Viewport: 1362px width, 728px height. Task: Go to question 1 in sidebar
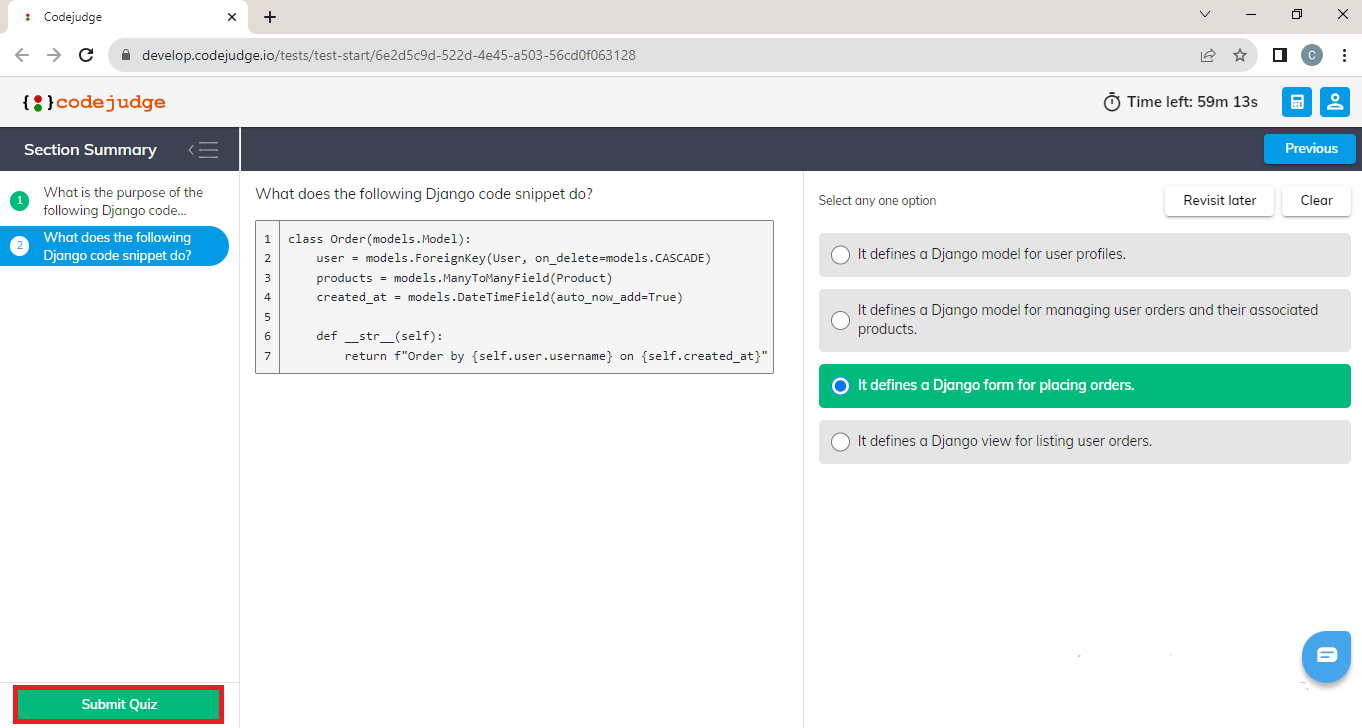[115, 201]
